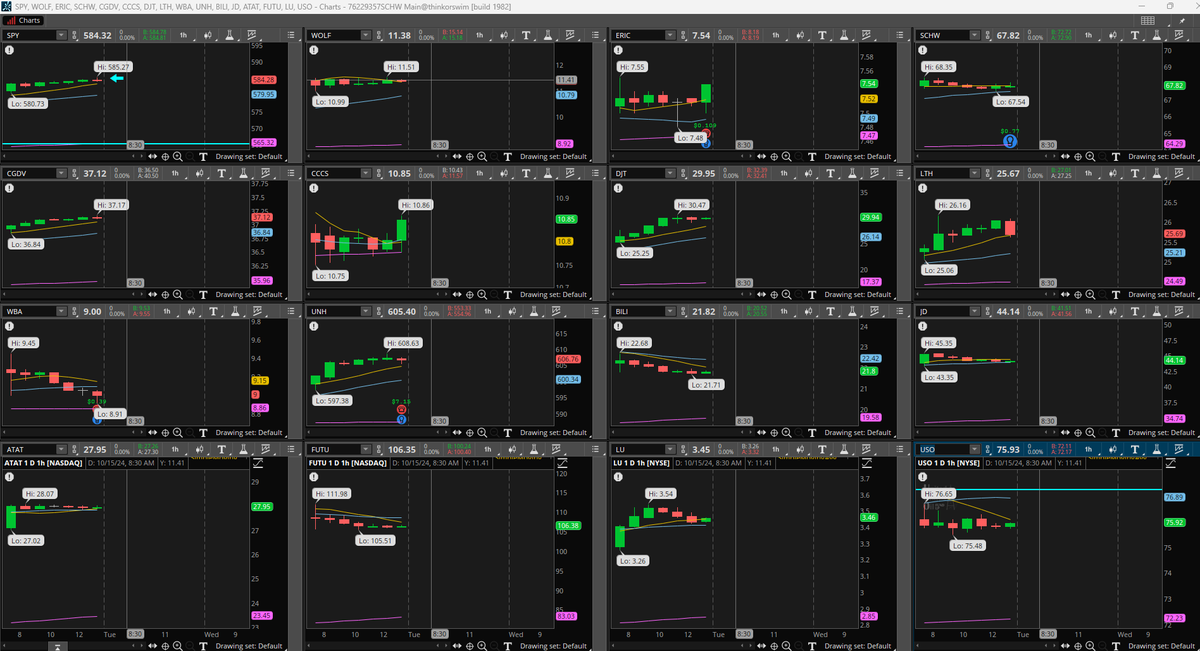Click last price 44.14 in JD header
The width and height of the screenshot is (1200, 651).
tap(1008, 311)
